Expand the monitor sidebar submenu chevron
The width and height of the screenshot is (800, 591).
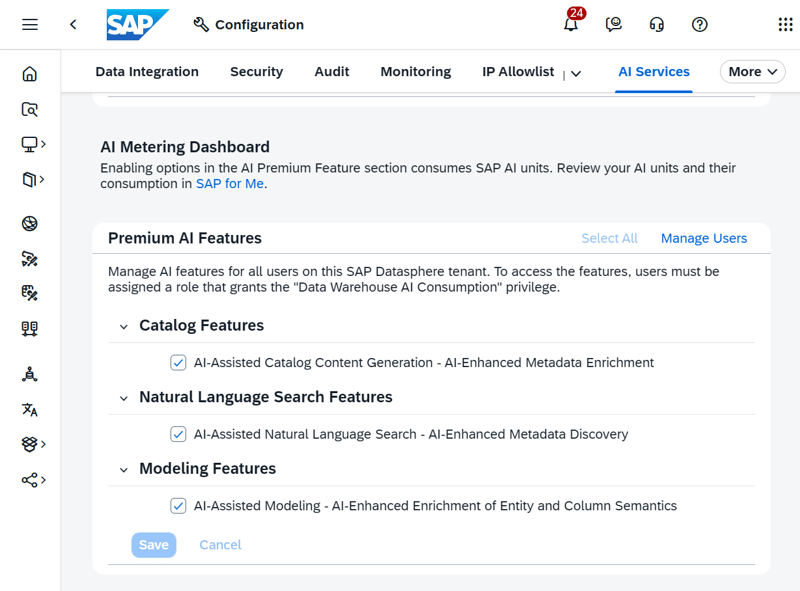[x=43, y=144]
